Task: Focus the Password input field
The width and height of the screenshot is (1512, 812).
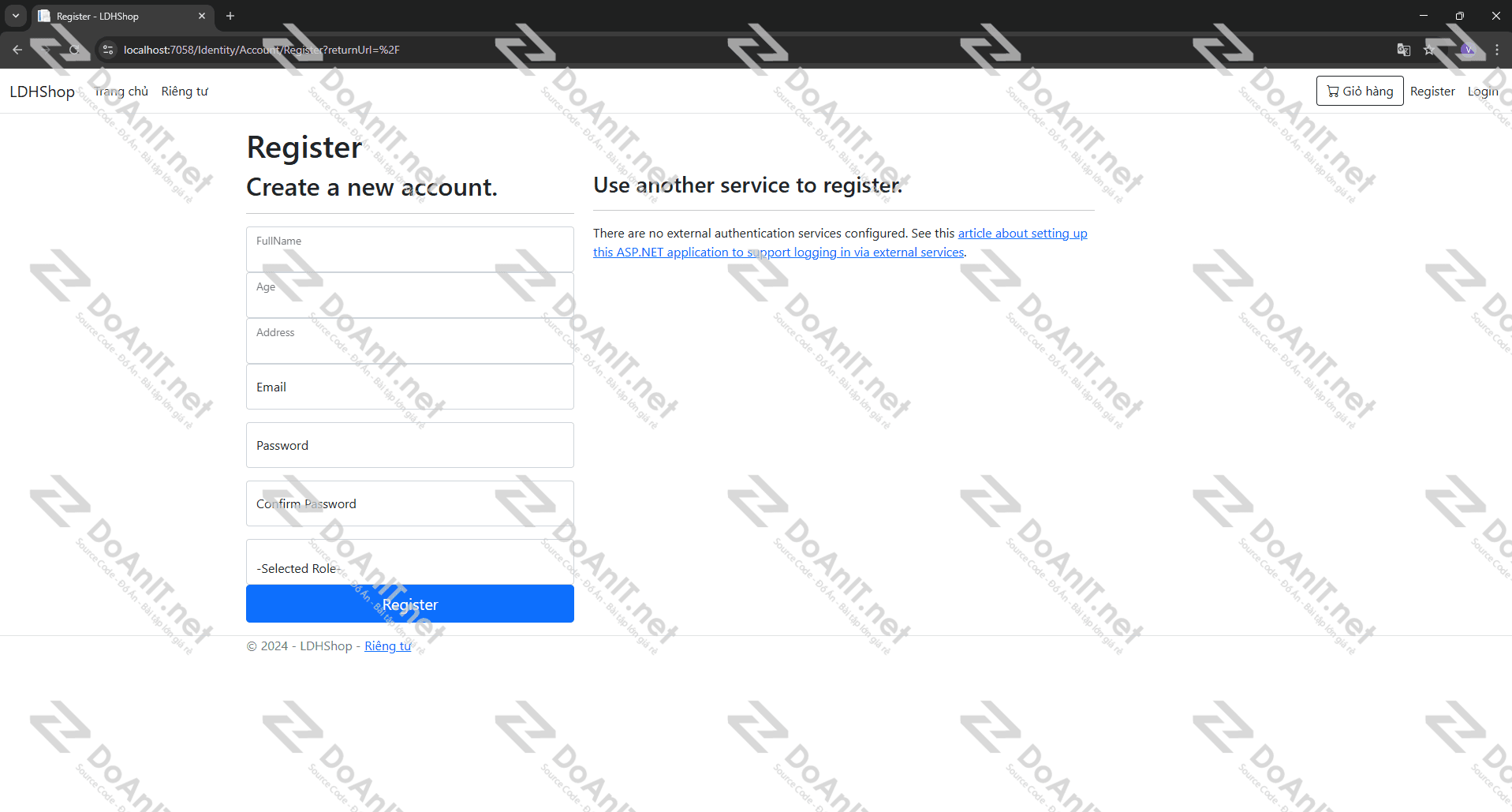Action: pos(410,445)
